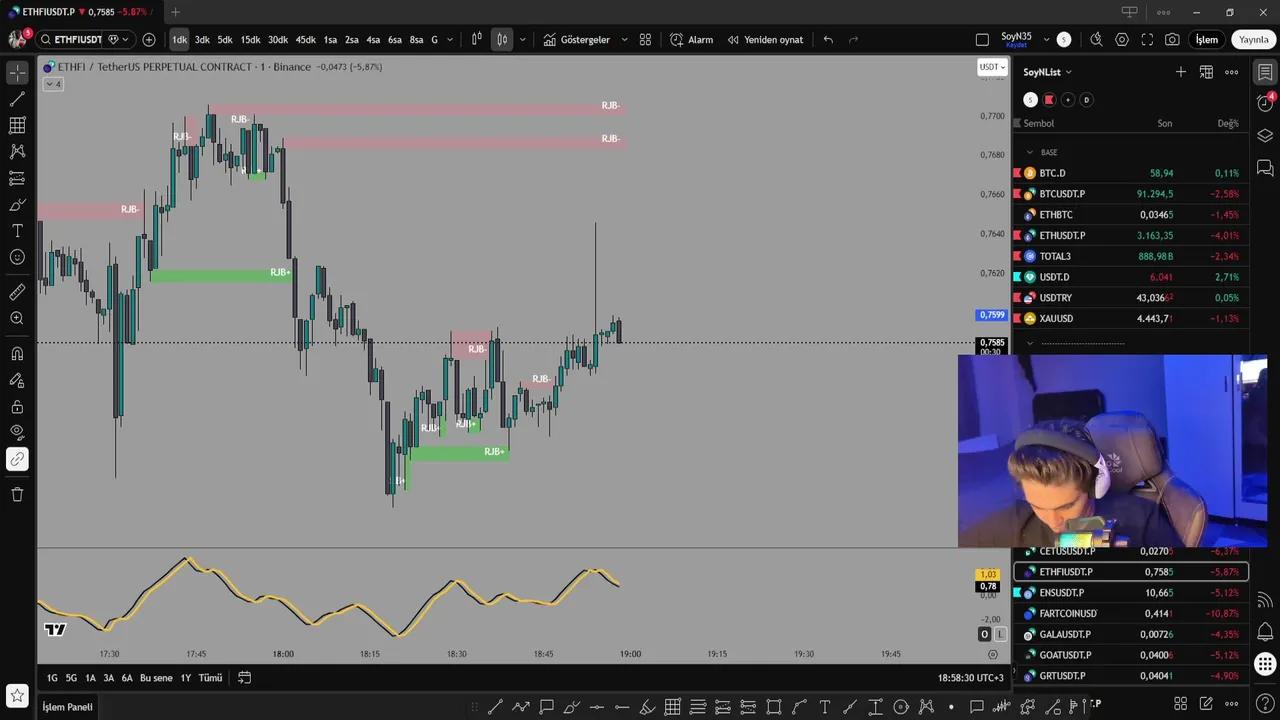Switch to the 15dk timeframe
Image resolution: width=1280 pixels, height=720 pixels.
(x=250, y=40)
